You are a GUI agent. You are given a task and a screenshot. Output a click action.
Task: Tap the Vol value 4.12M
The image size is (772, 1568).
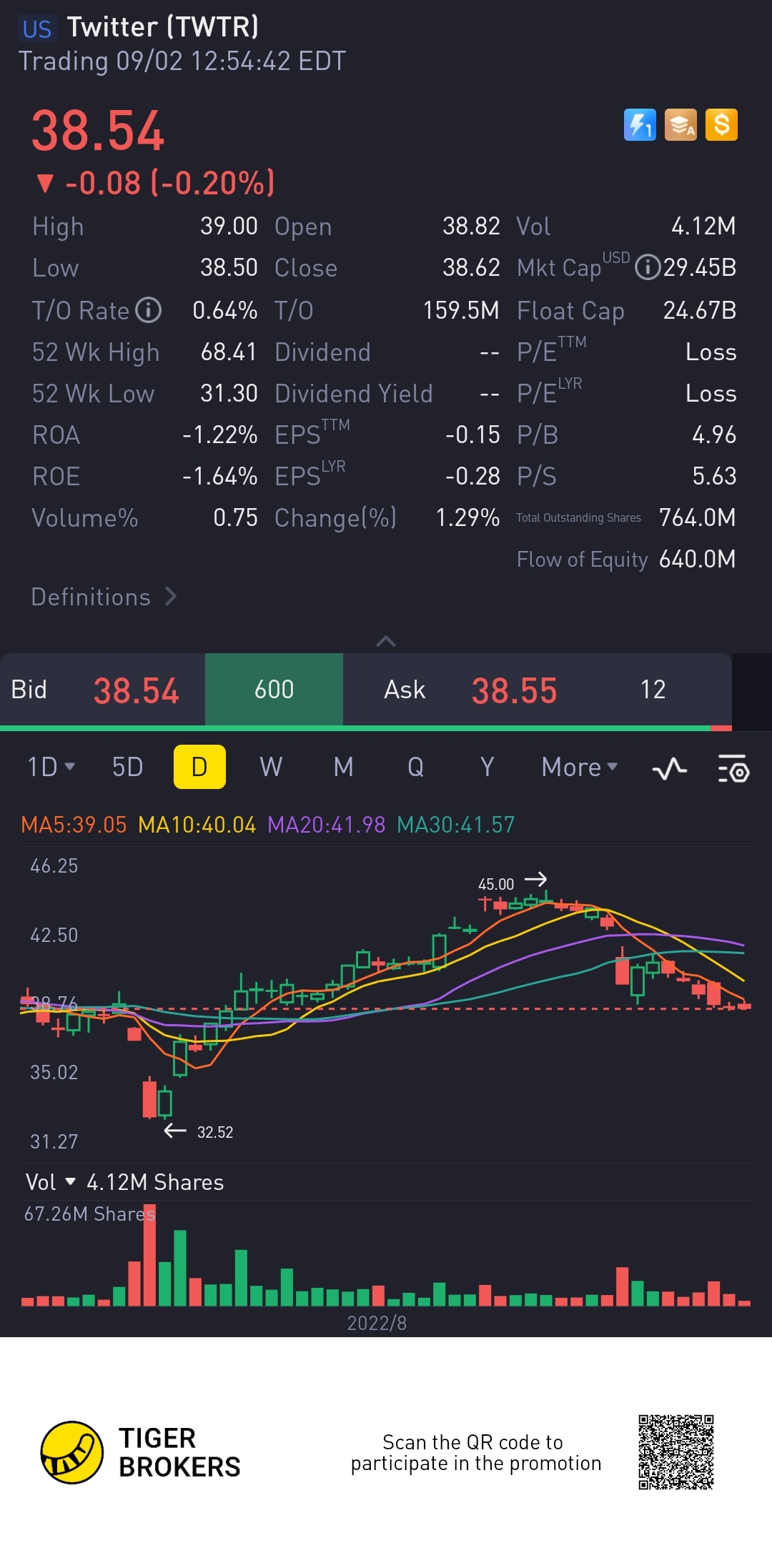pyautogui.click(x=703, y=226)
